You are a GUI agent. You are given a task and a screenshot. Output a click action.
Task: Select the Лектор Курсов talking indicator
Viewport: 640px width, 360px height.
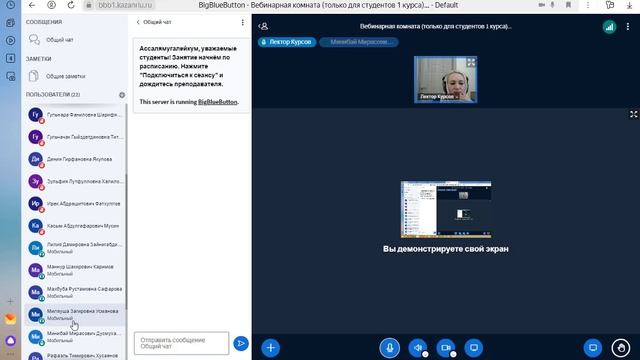click(x=287, y=42)
